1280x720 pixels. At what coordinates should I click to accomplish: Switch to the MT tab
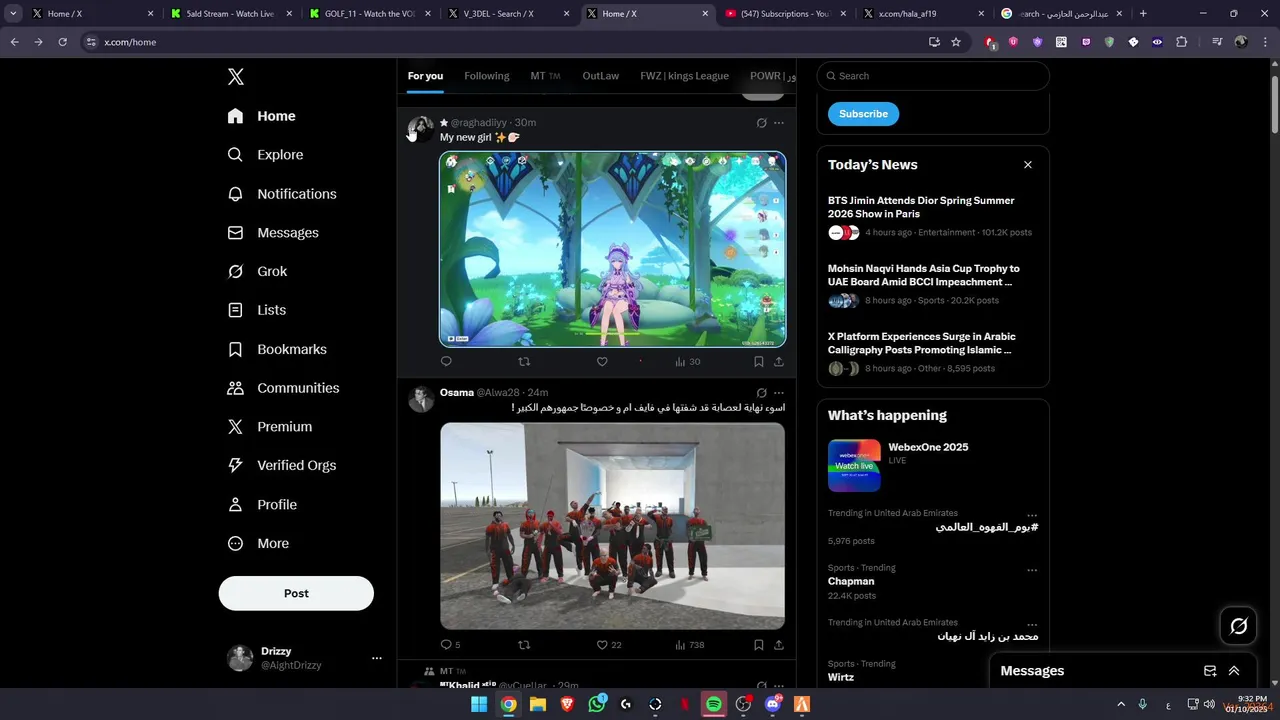[545, 76]
